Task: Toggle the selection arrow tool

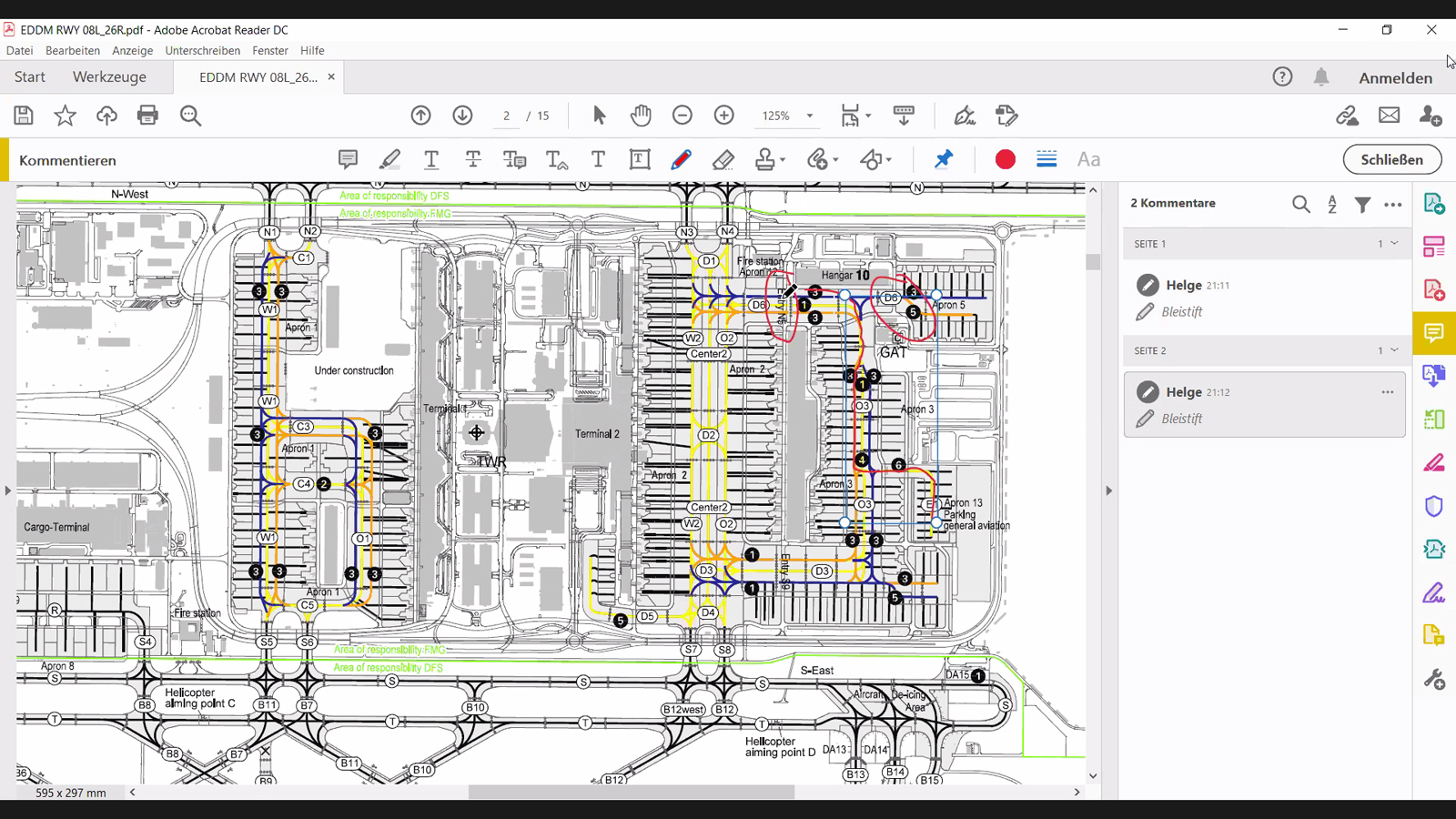Action: 599,116
